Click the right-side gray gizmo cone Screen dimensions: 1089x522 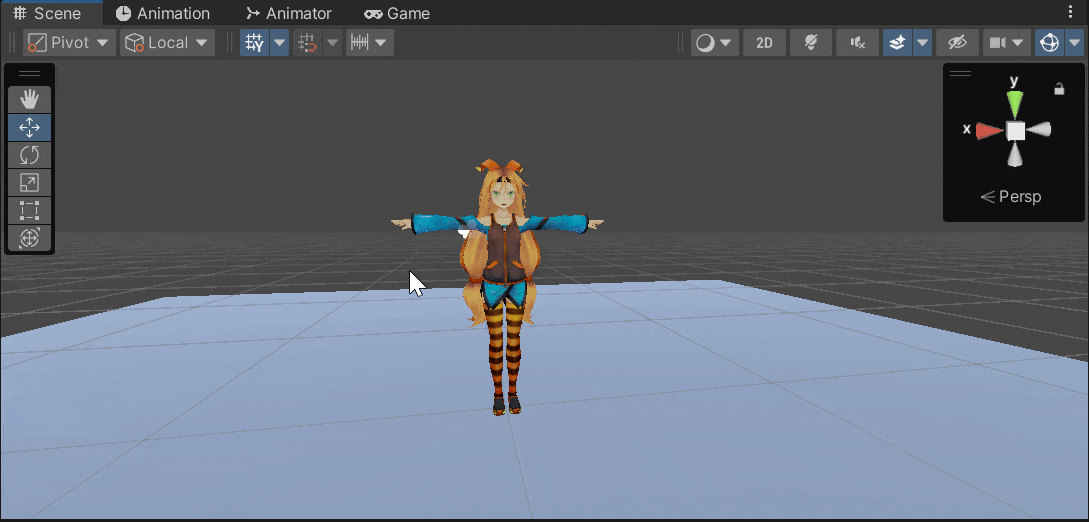(1039, 130)
